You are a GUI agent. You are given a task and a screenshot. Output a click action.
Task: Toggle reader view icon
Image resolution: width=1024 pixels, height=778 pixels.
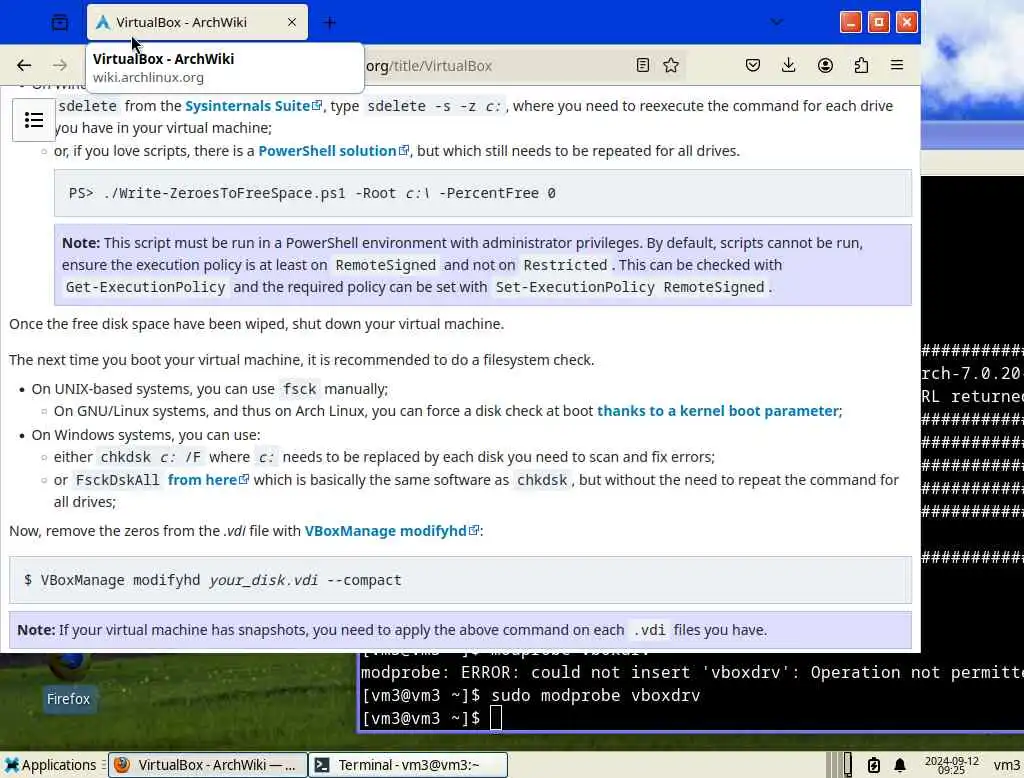pyautogui.click(x=643, y=65)
